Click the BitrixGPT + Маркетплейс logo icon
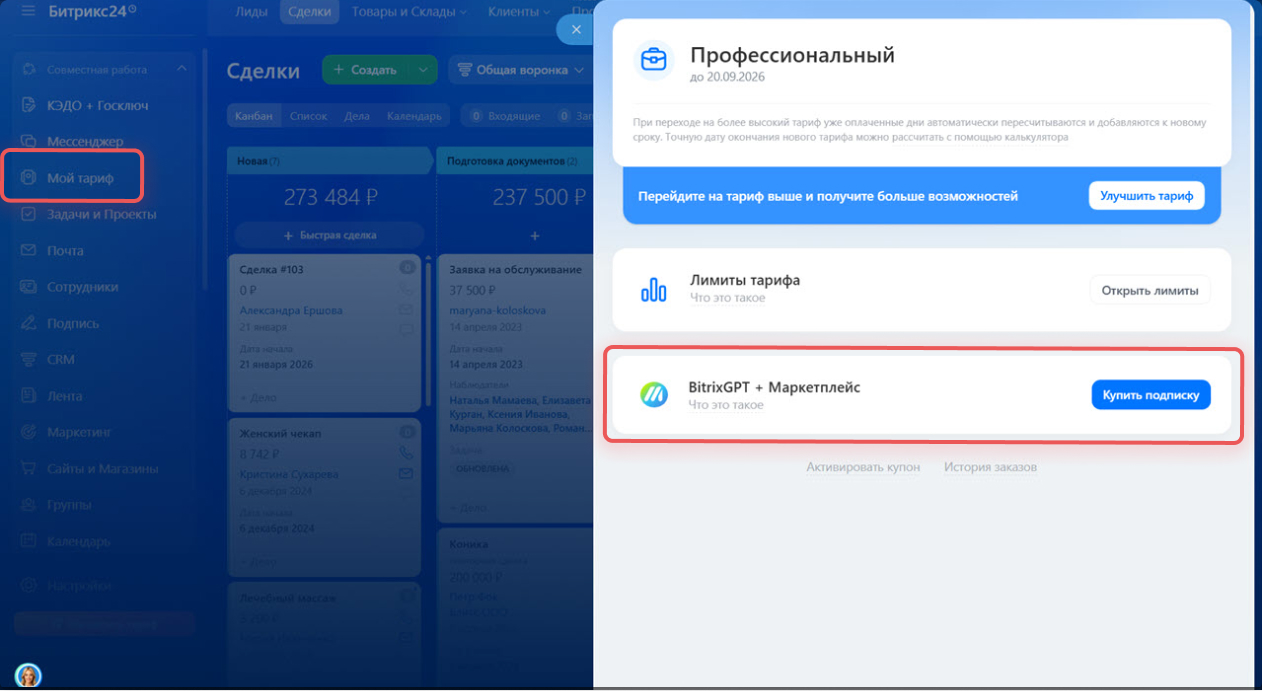 click(x=654, y=395)
